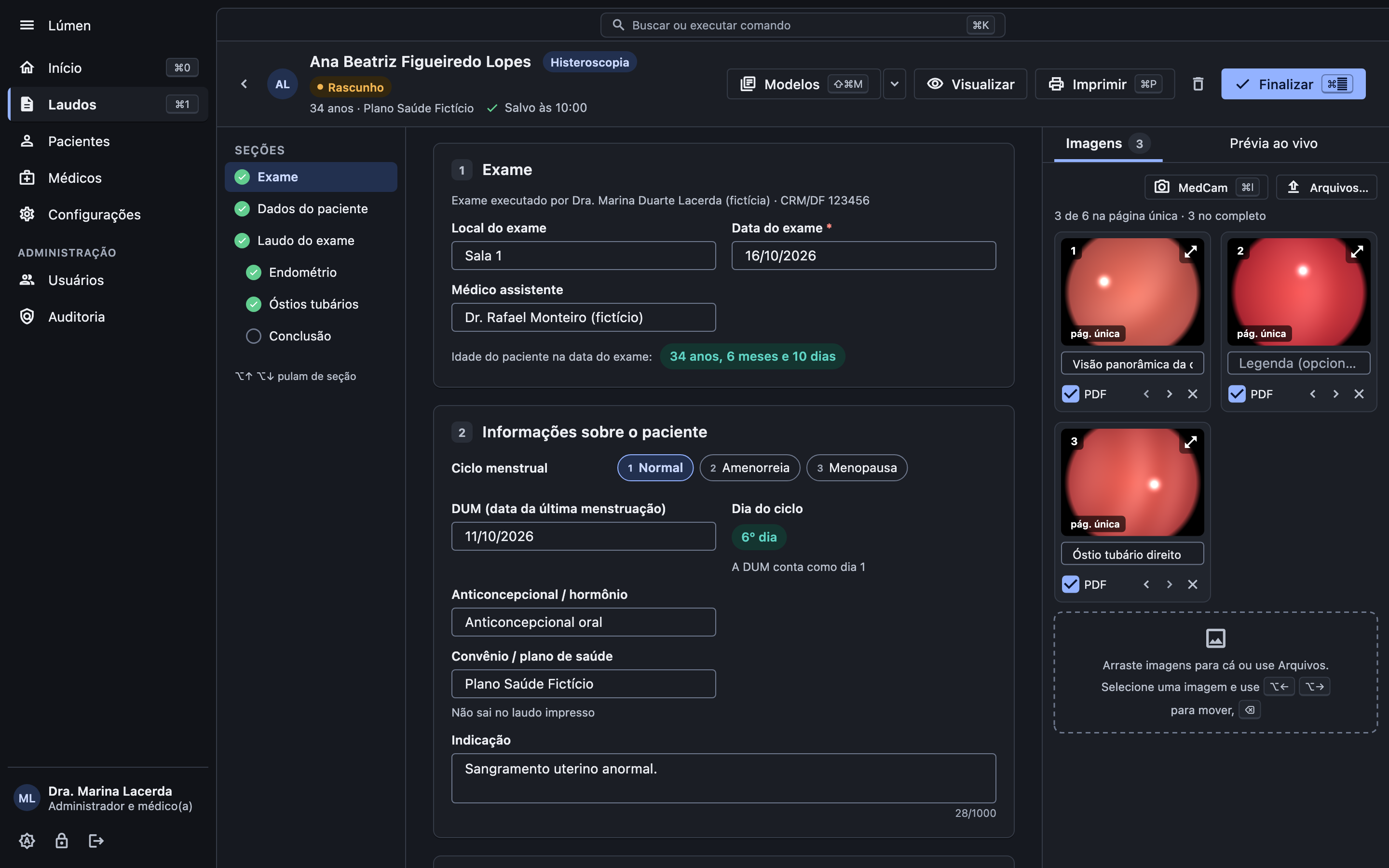The height and width of the screenshot is (868, 1389).
Task: Focus the Buscar ou executar comando search box
Action: [x=803, y=25]
